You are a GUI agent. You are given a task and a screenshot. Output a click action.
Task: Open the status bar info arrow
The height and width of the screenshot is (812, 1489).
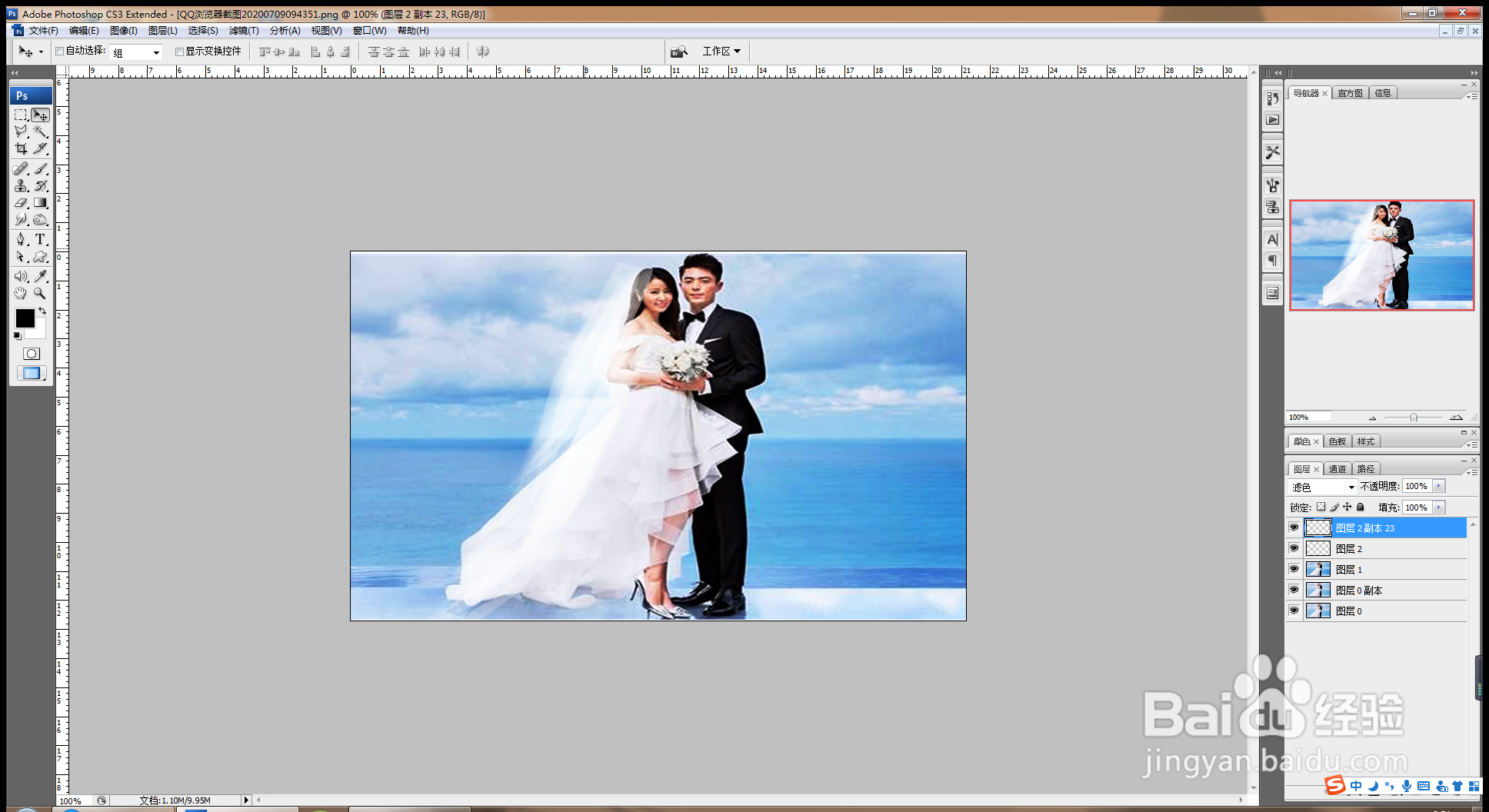[x=246, y=800]
